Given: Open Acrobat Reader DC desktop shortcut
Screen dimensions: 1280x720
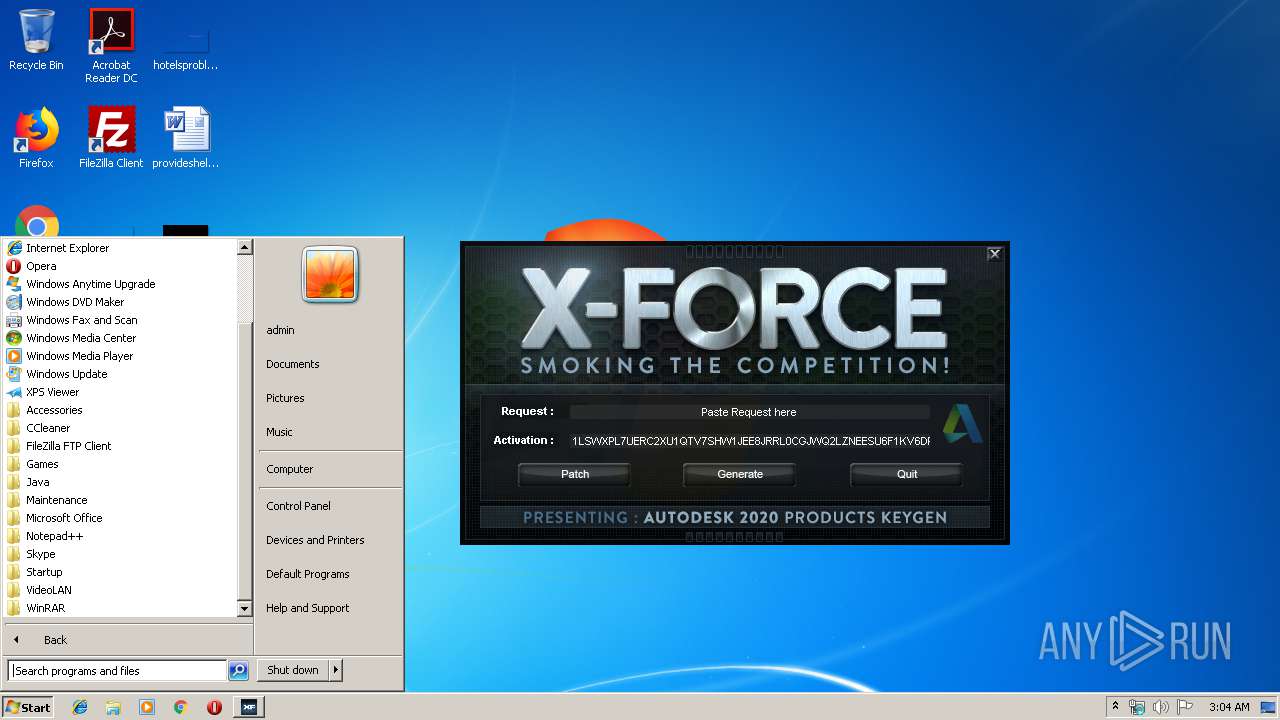Looking at the screenshot, I should click(x=111, y=46).
